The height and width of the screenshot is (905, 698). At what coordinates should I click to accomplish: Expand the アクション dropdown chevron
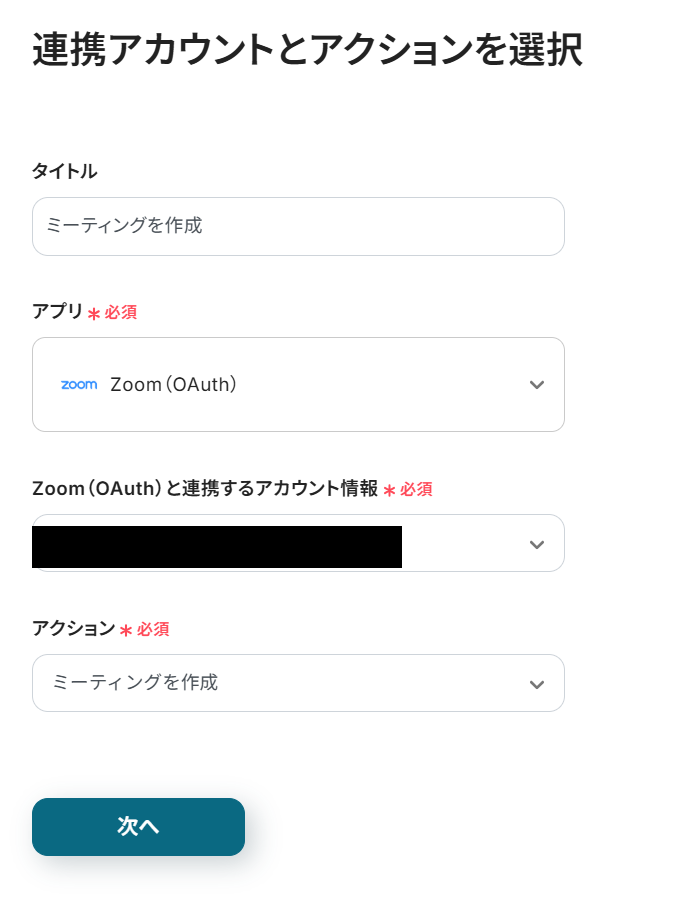(537, 684)
